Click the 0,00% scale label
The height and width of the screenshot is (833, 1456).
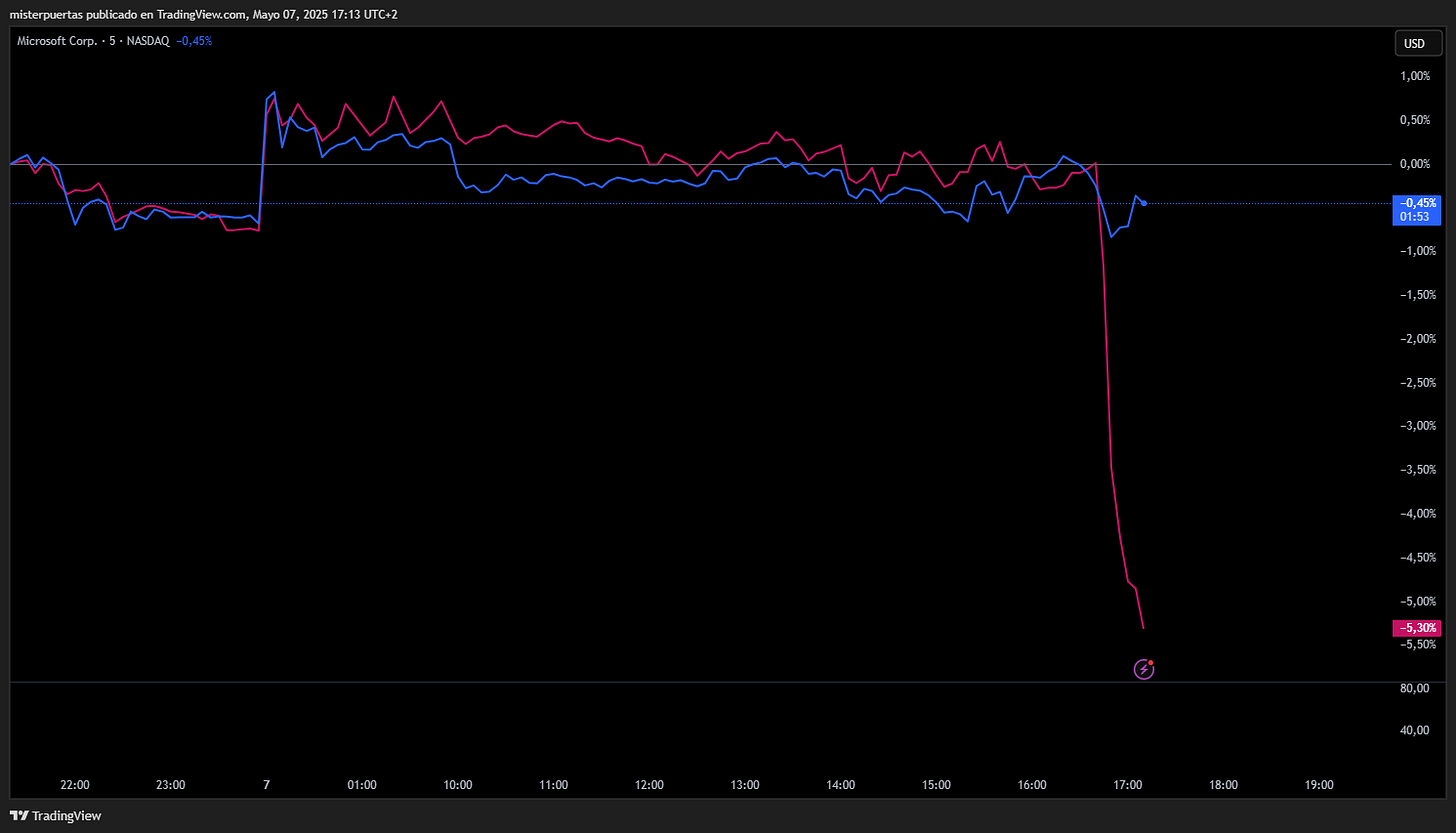click(x=1416, y=164)
